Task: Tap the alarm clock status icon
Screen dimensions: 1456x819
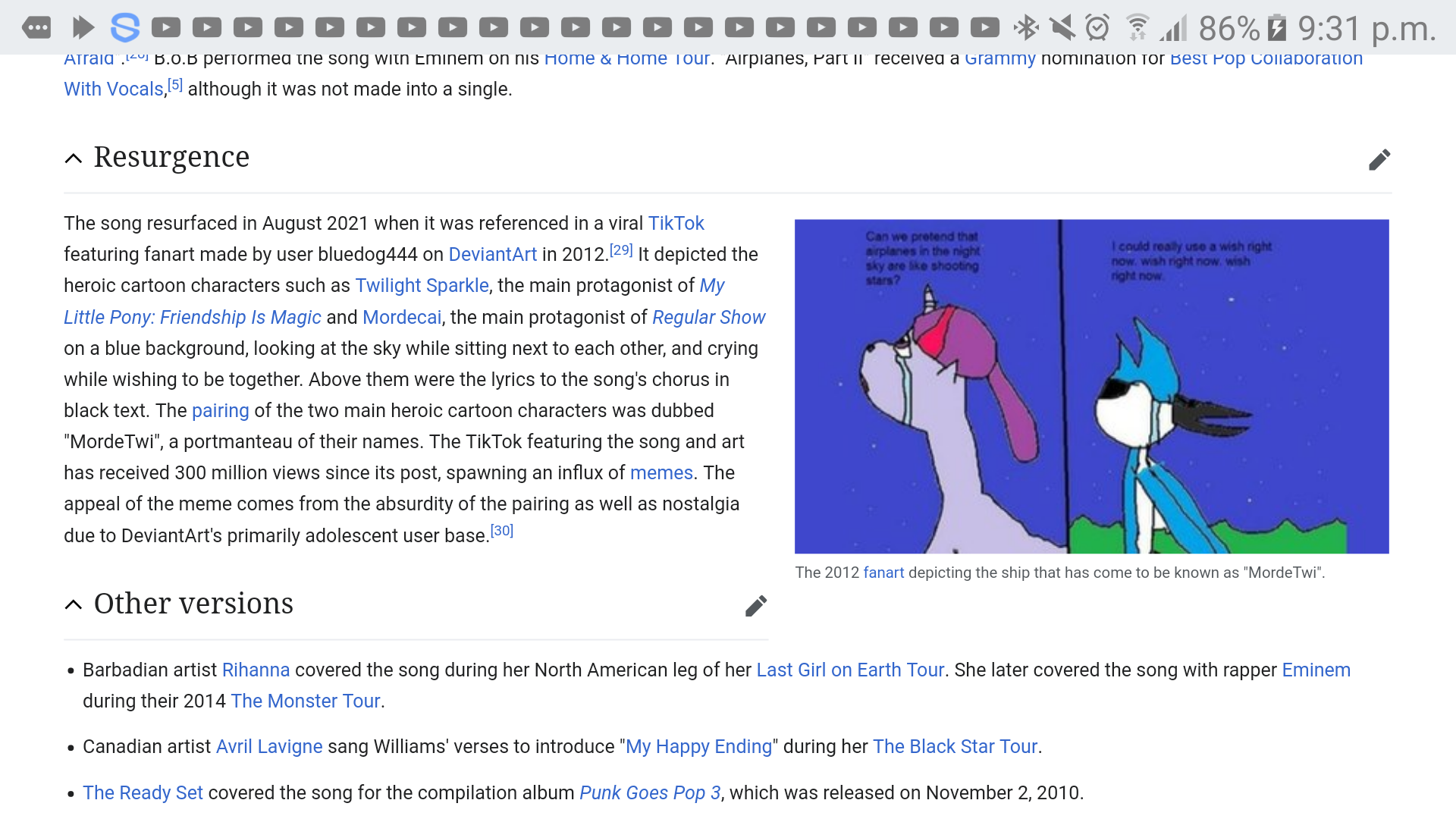Action: pos(1097,28)
